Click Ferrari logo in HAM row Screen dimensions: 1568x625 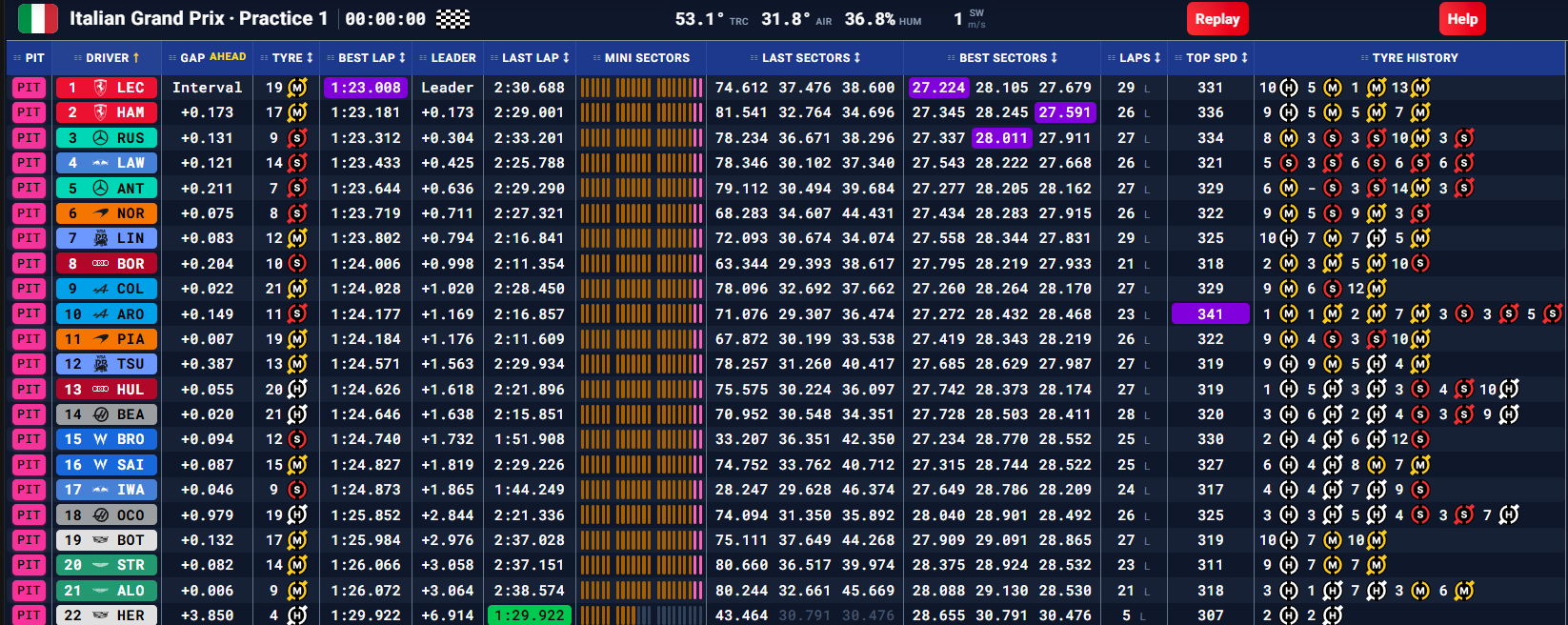click(x=100, y=112)
